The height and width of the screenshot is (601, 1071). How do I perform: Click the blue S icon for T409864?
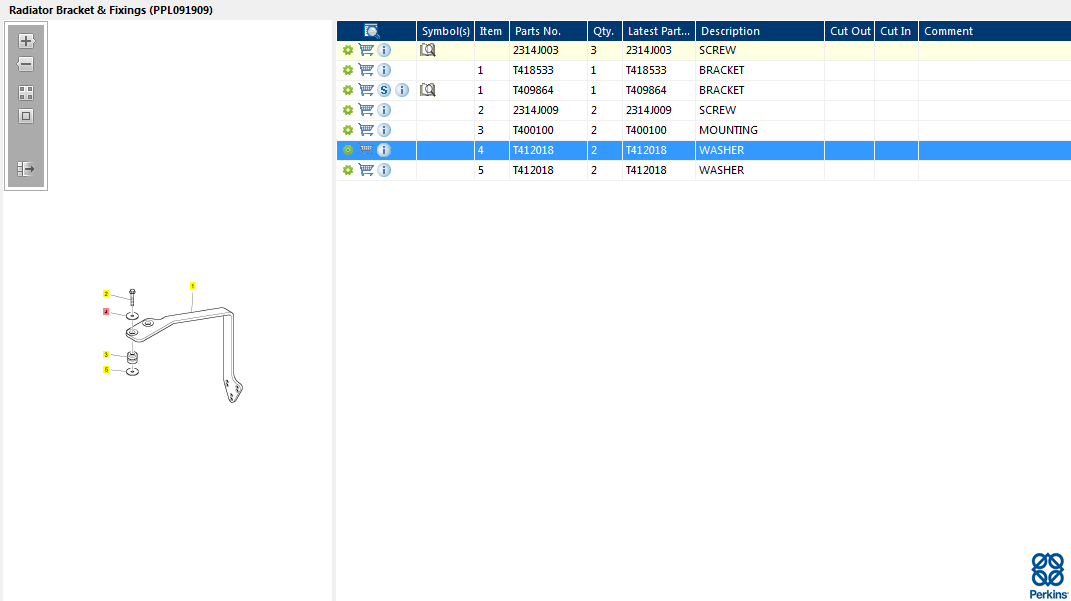384,90
